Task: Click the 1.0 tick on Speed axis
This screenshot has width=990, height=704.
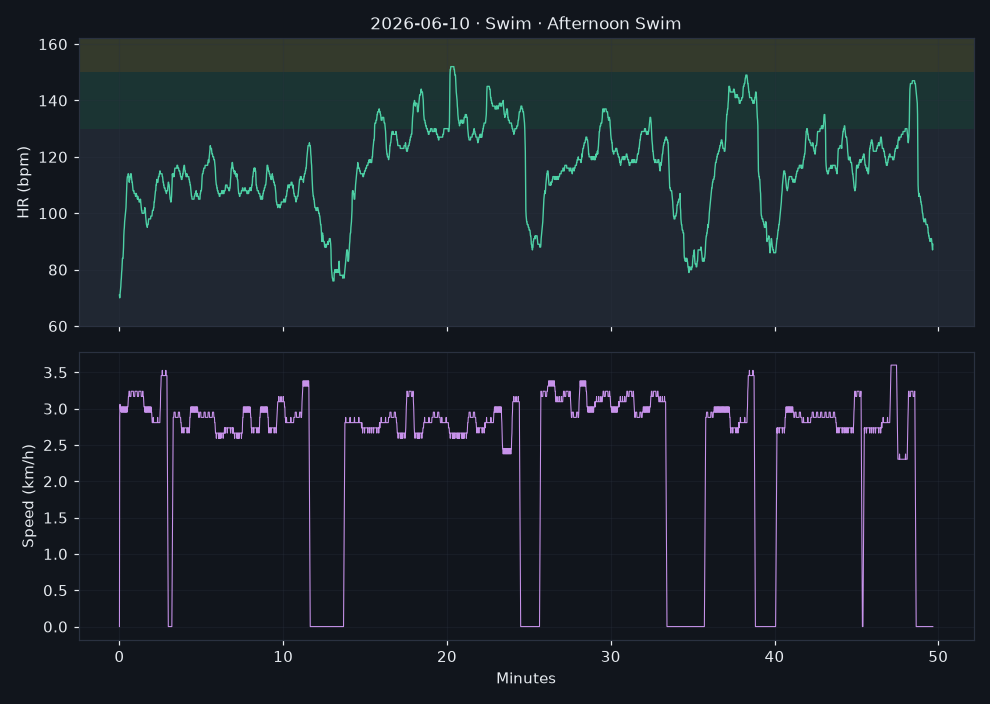Action: pyautogui.click(x=56, y=555)
